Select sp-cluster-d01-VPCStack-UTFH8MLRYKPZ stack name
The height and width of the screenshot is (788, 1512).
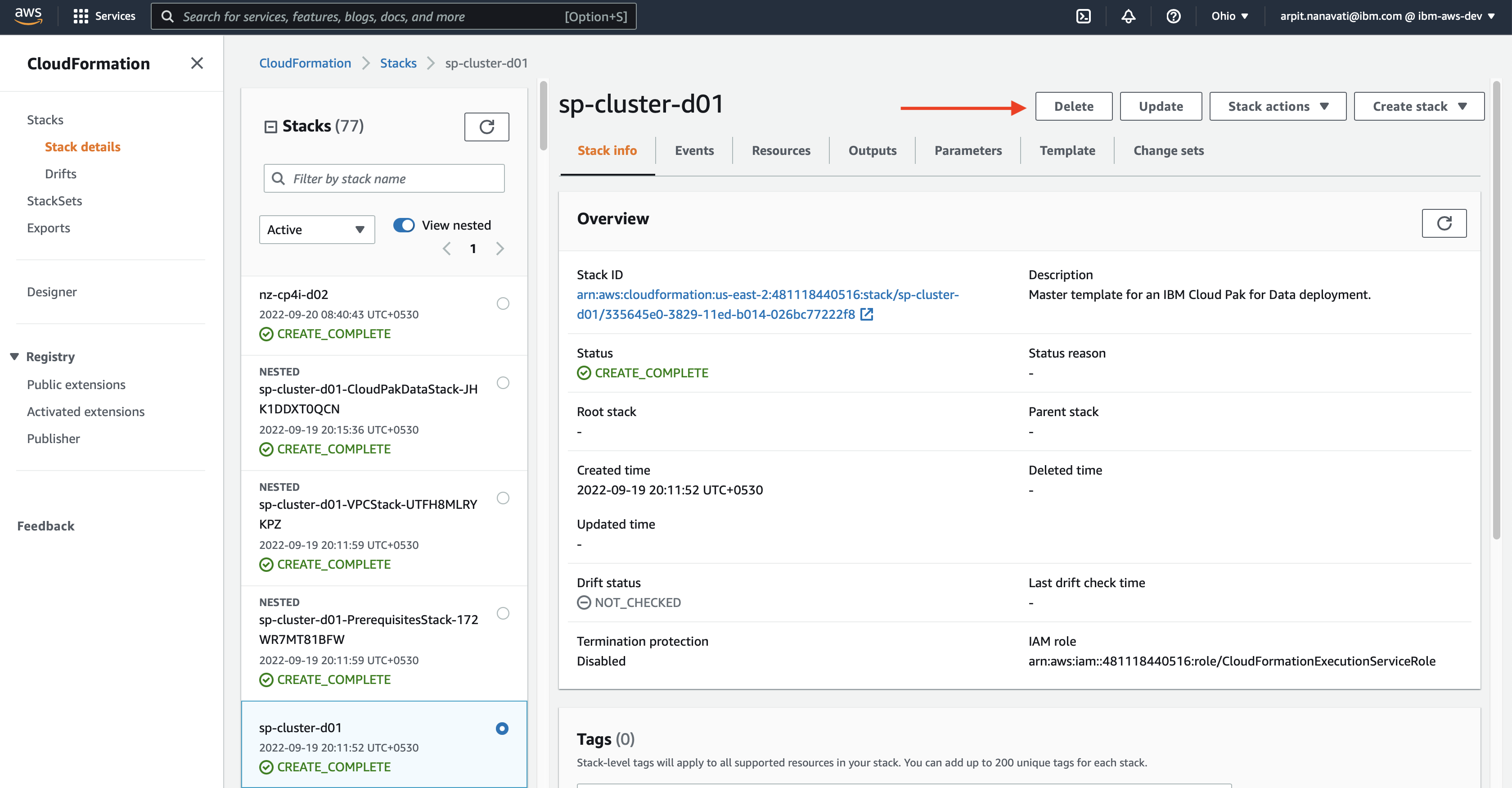tap(368, 514)
